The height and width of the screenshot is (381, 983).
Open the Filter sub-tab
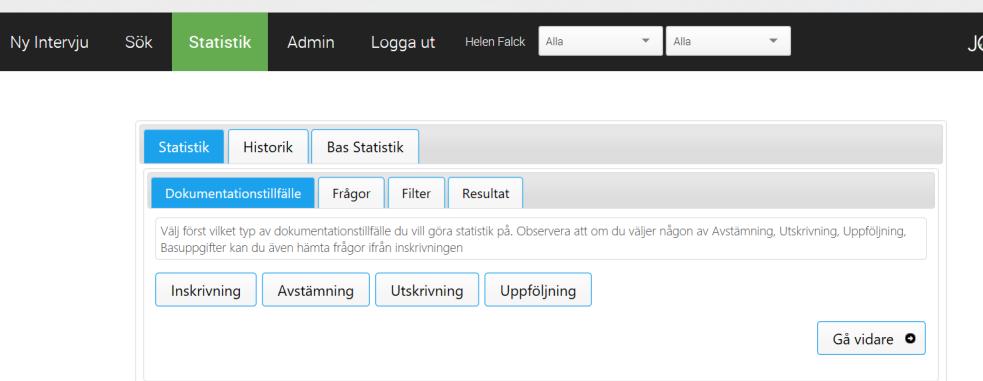[x=416, y=193]
